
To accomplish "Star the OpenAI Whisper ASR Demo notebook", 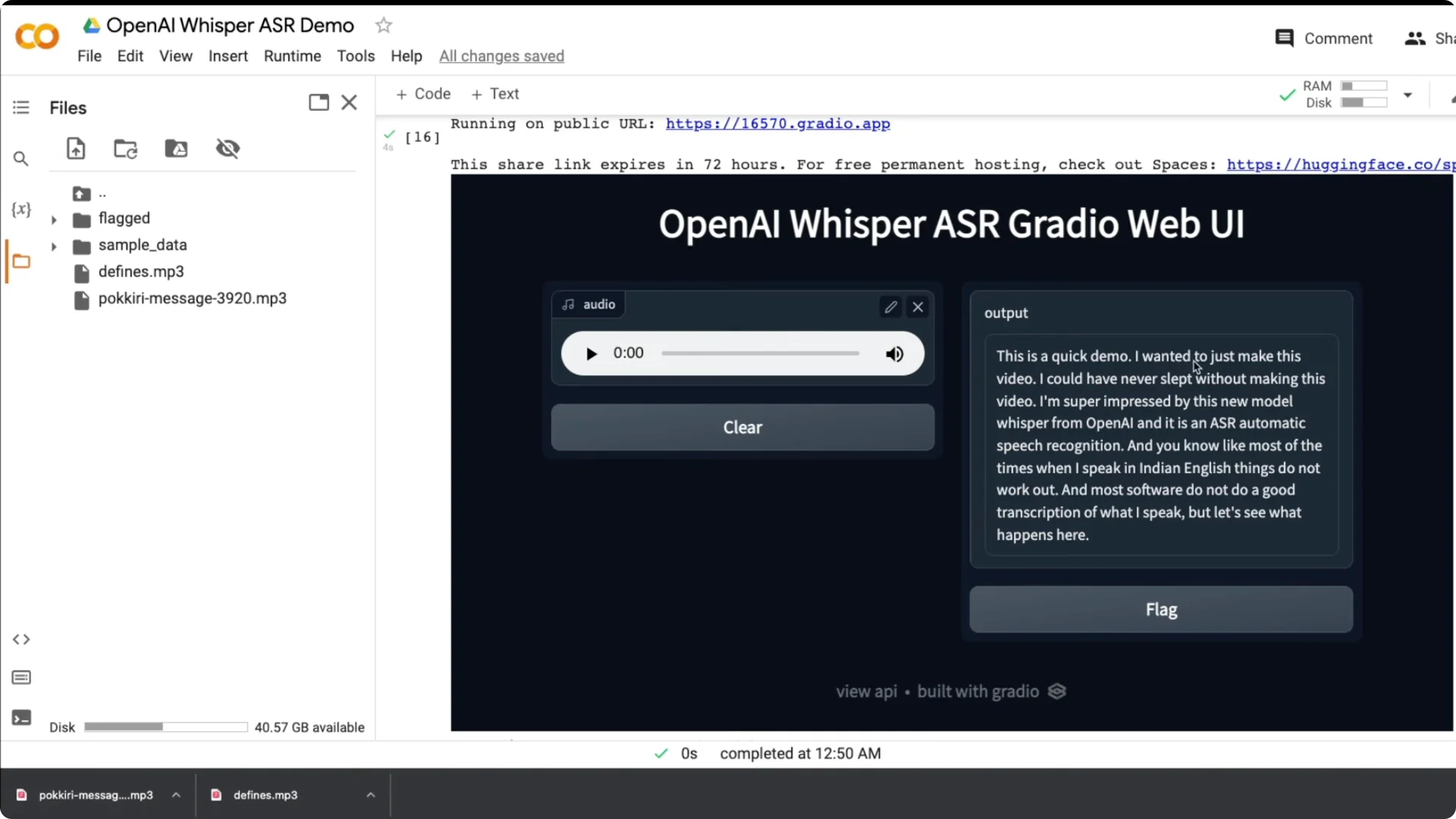I will click(384, 25).
